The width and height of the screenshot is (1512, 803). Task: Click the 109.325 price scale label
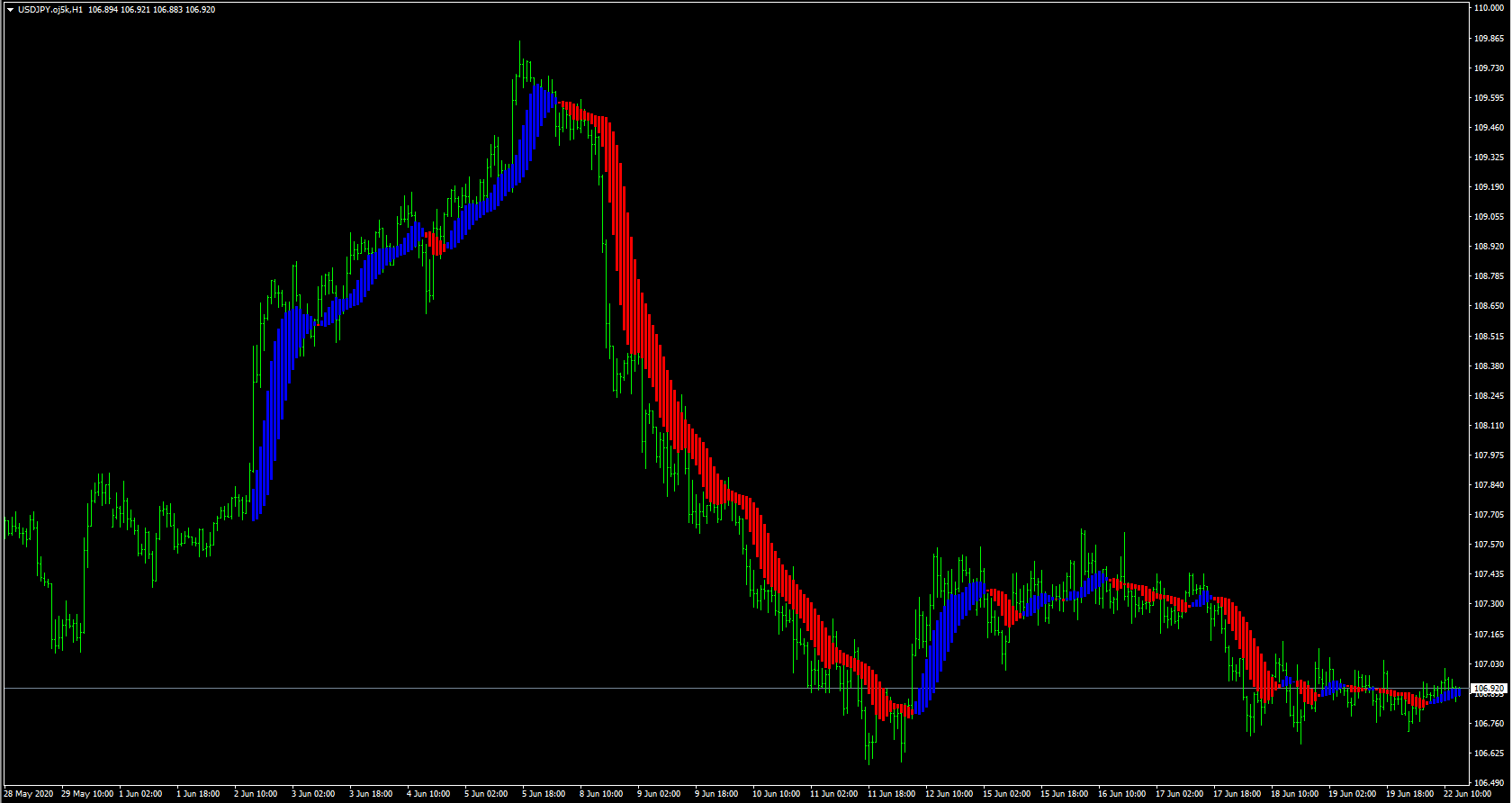[x=1489, y=157]
